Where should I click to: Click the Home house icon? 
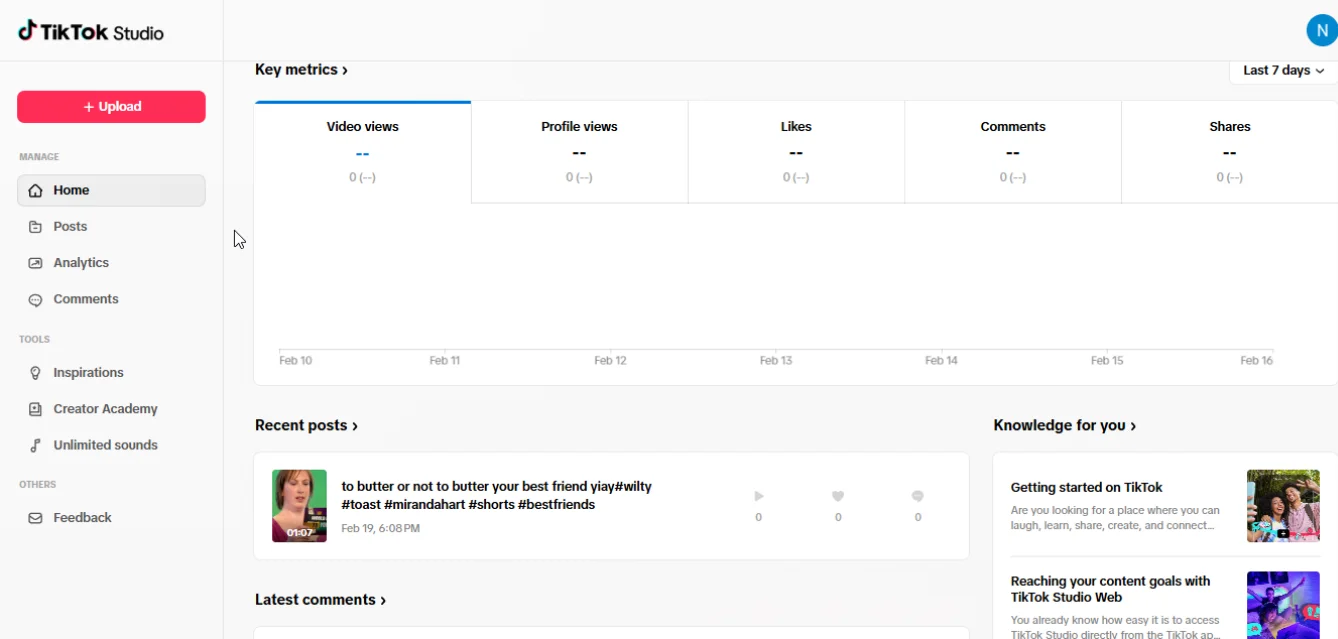tap(35, 190)
